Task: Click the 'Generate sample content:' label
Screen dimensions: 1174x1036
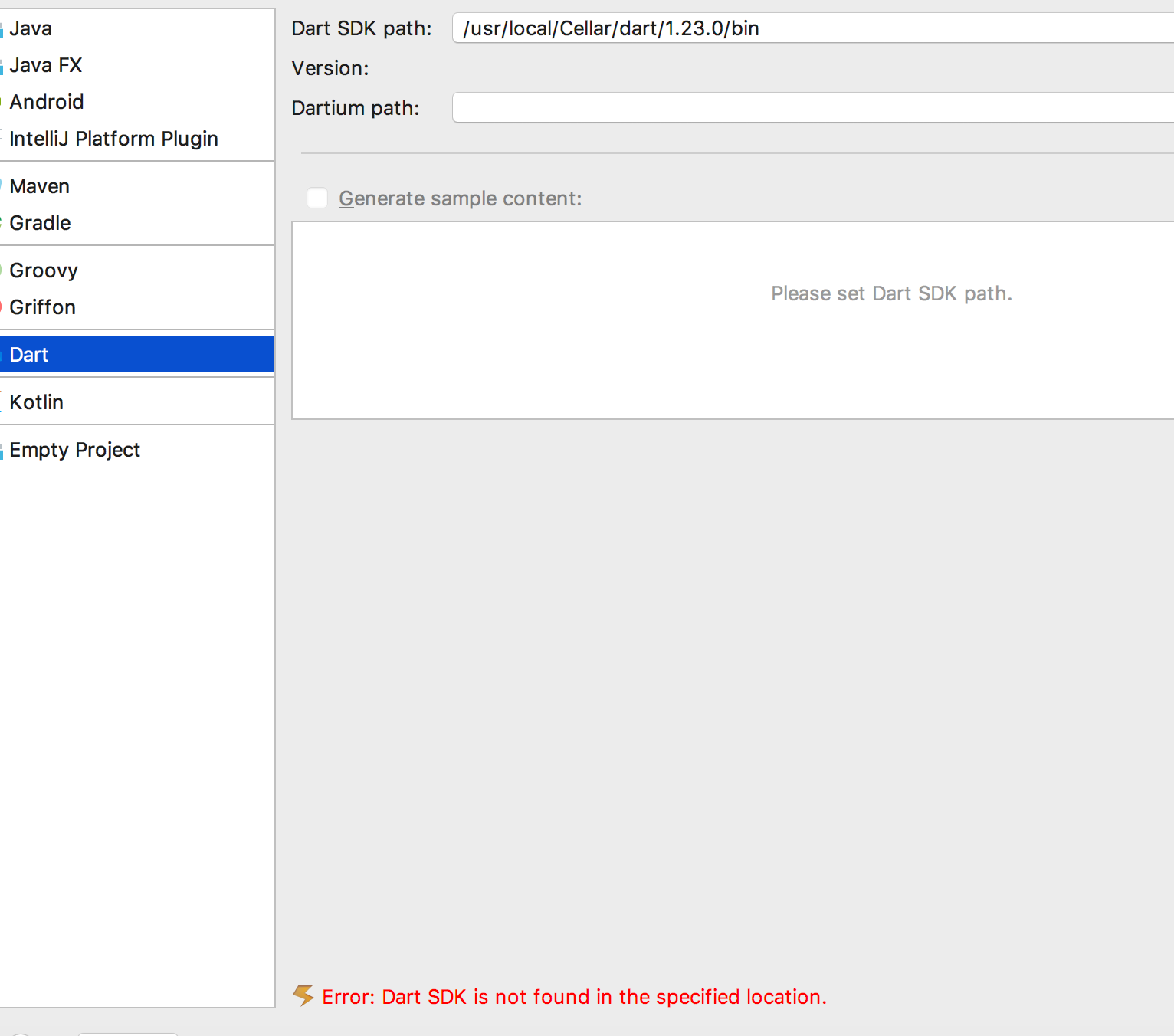Action: (x=461, y=198)
